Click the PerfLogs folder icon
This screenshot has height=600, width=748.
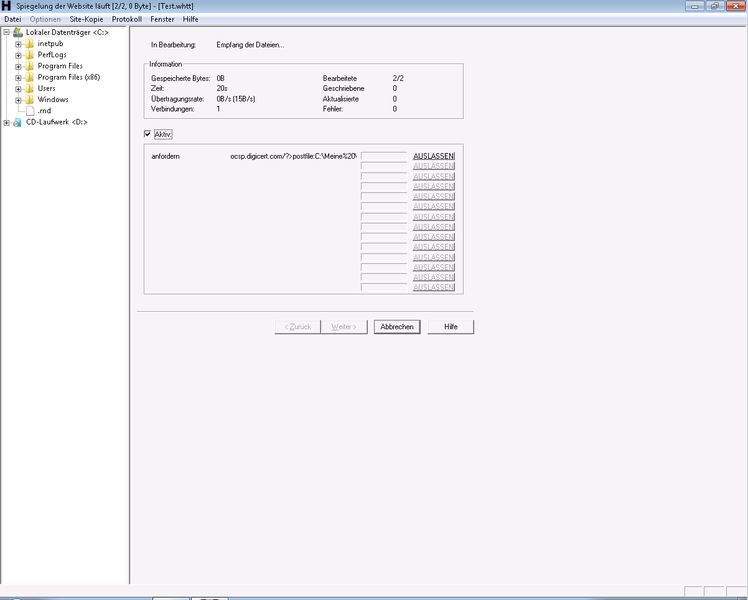[30, 55]
